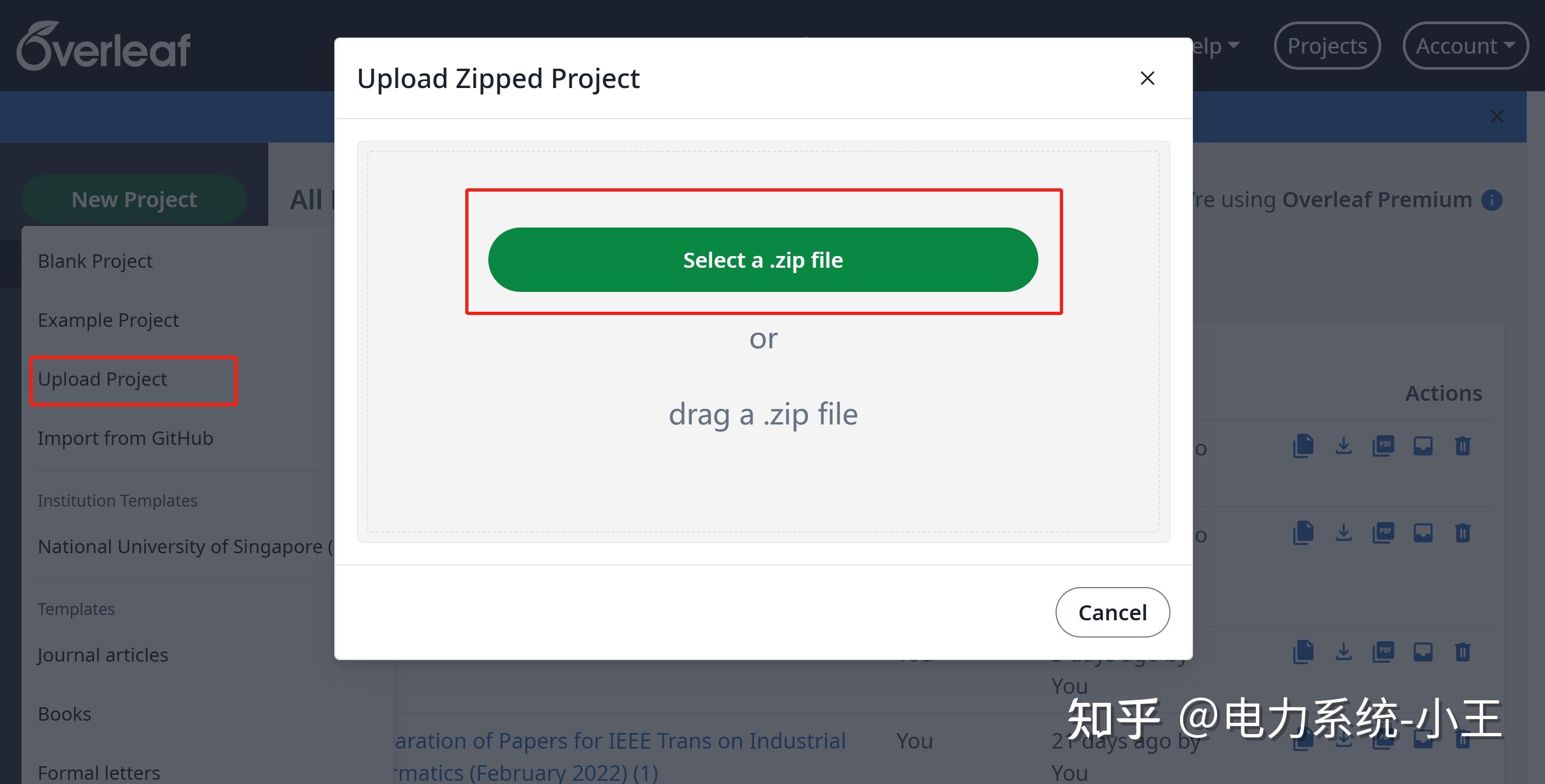
Task: Pick the Blank Project option
Action: pos(96,261)
